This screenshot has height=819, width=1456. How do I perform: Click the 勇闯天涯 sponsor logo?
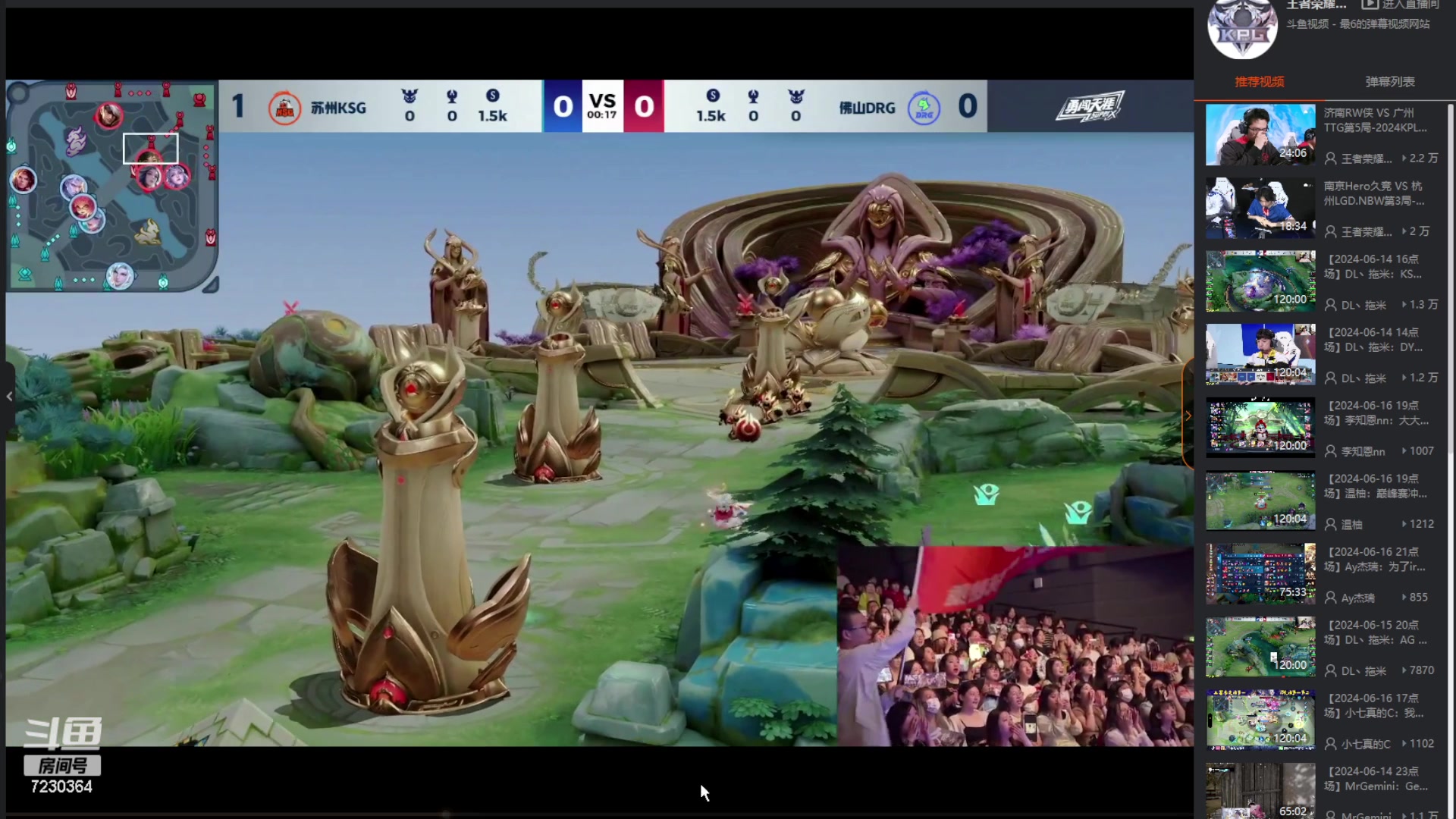pos(1090,107)
